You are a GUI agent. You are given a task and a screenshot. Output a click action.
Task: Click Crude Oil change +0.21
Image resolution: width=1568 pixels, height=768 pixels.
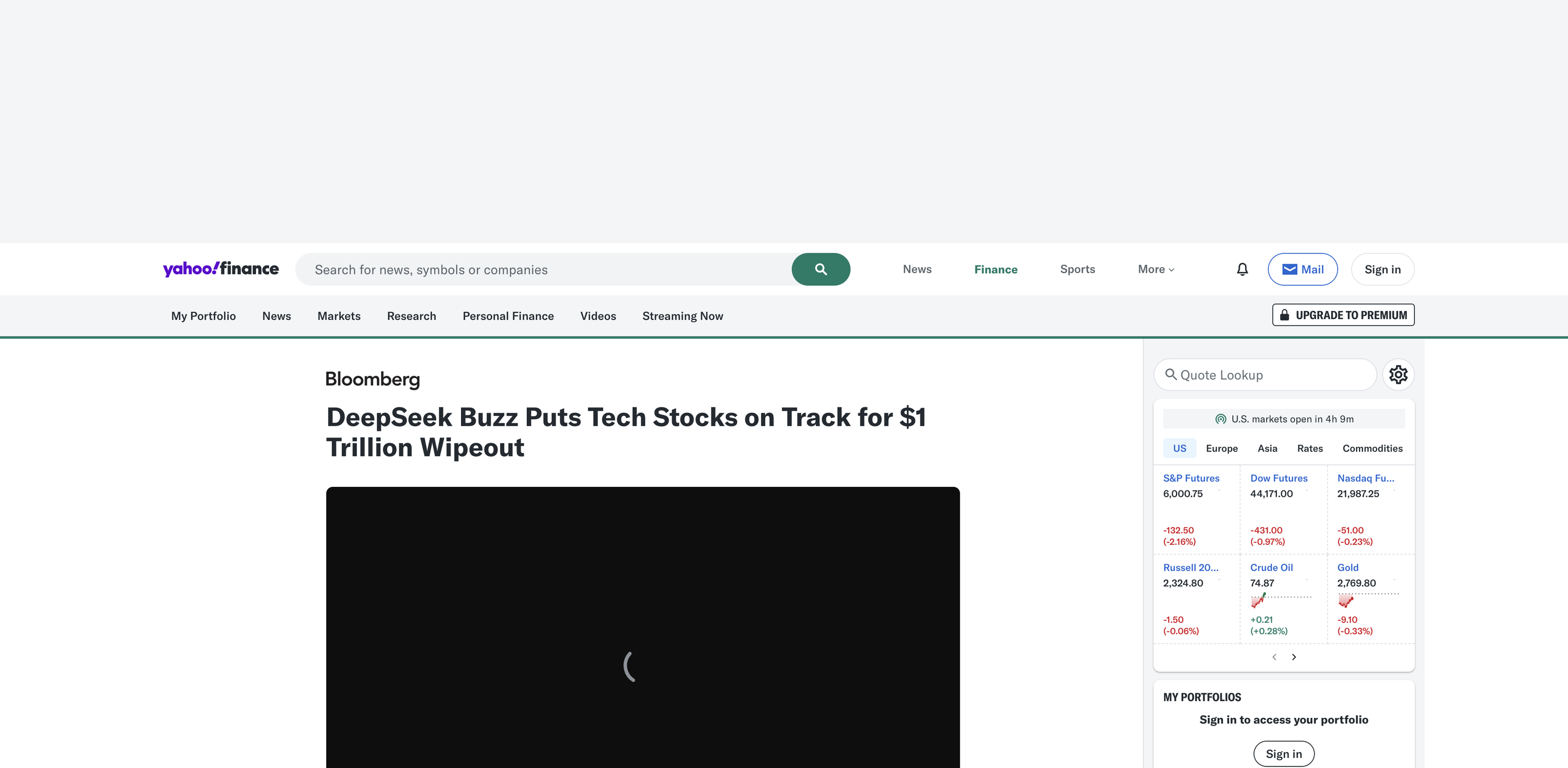pos(1261,620)
